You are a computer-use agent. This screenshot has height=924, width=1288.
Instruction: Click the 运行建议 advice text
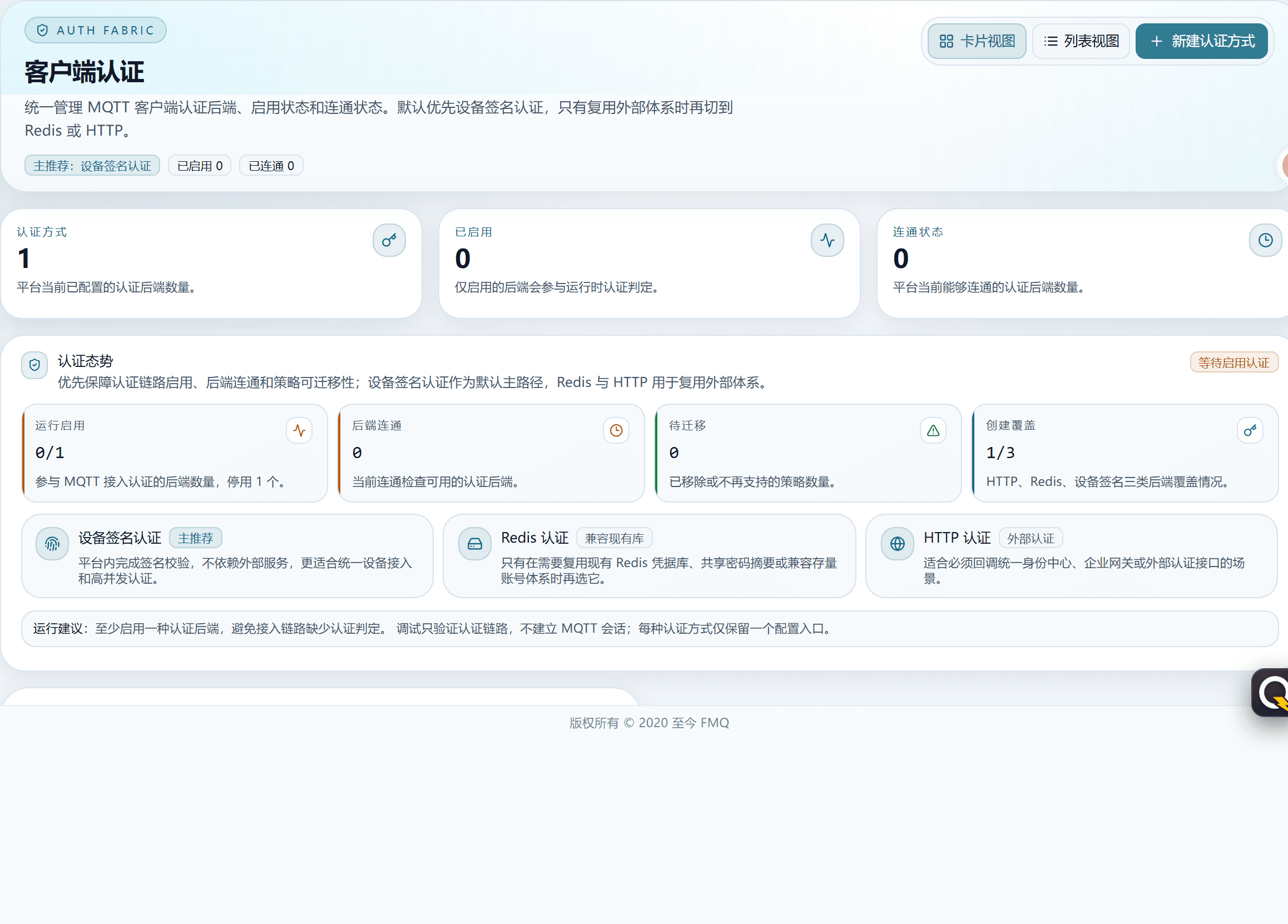click(x=433, y=629)
